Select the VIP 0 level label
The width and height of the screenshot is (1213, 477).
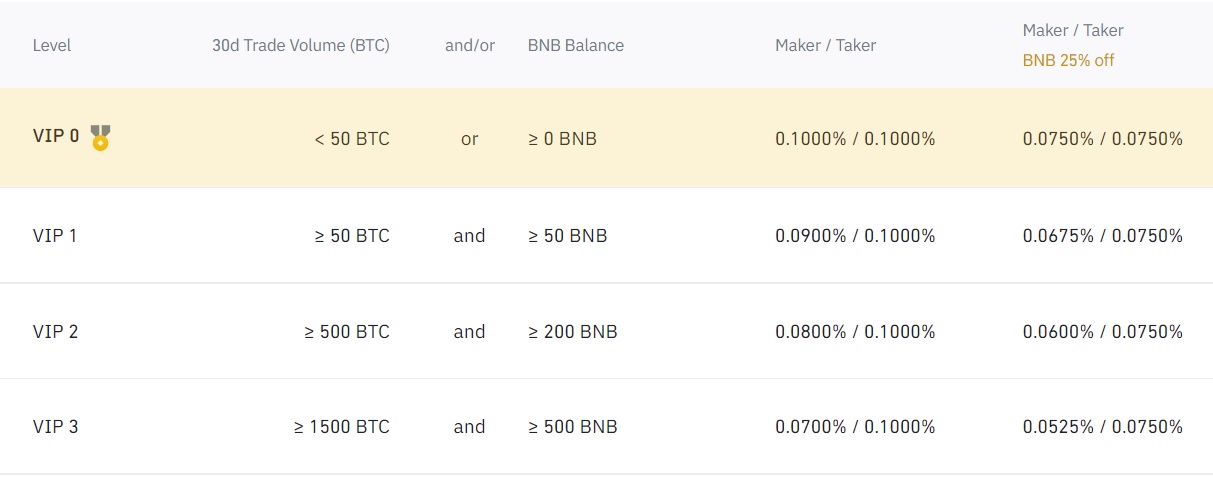(x=56, y=137)
